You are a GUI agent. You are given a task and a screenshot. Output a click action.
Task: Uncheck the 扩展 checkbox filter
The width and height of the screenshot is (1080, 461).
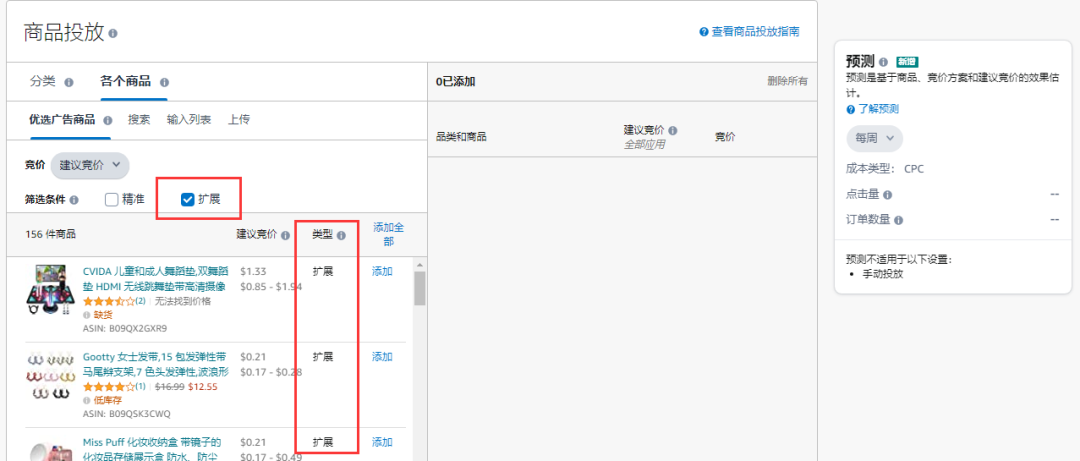point(187,199)
